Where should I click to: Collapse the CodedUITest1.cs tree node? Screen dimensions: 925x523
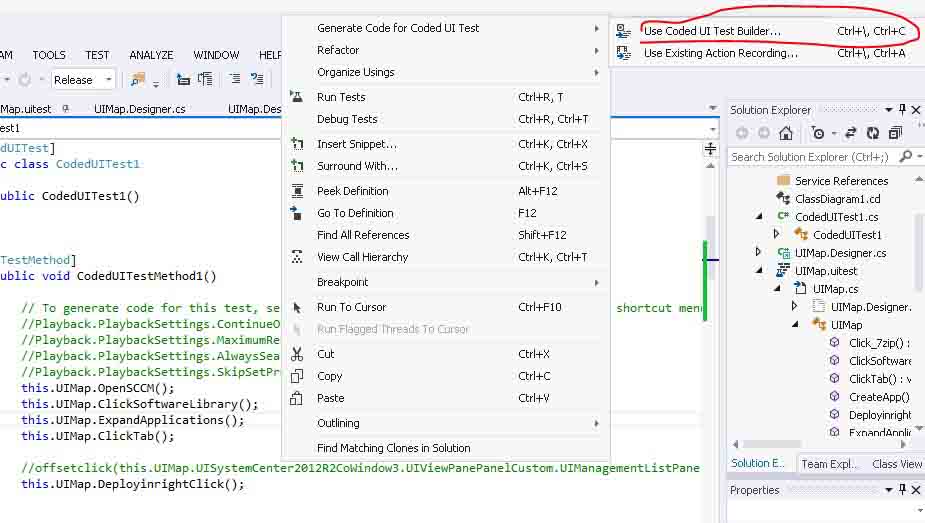click(759, 217)
